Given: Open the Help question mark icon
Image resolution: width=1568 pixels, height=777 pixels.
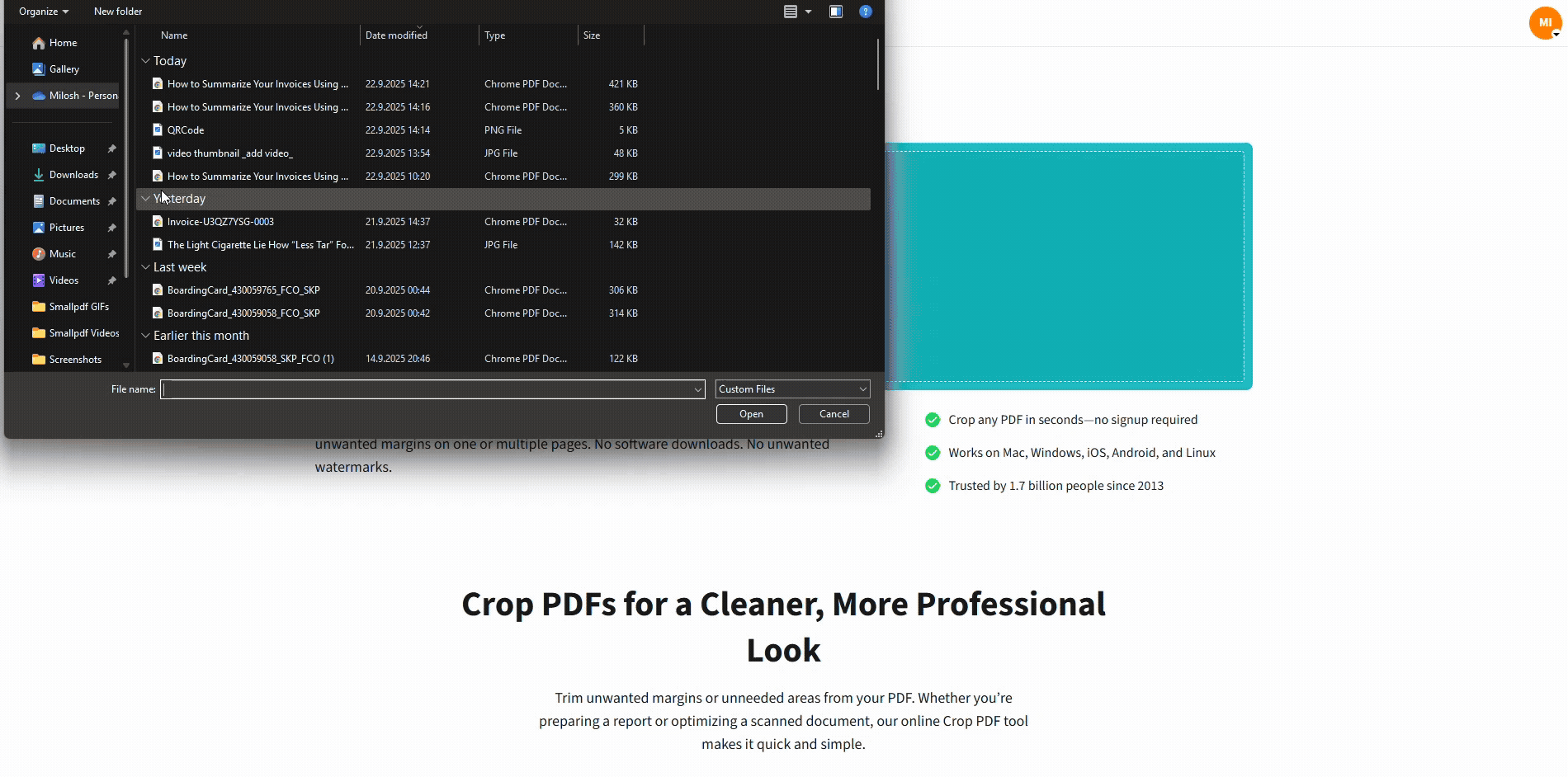Looking at the screenshot, I should tap(865, 11).
